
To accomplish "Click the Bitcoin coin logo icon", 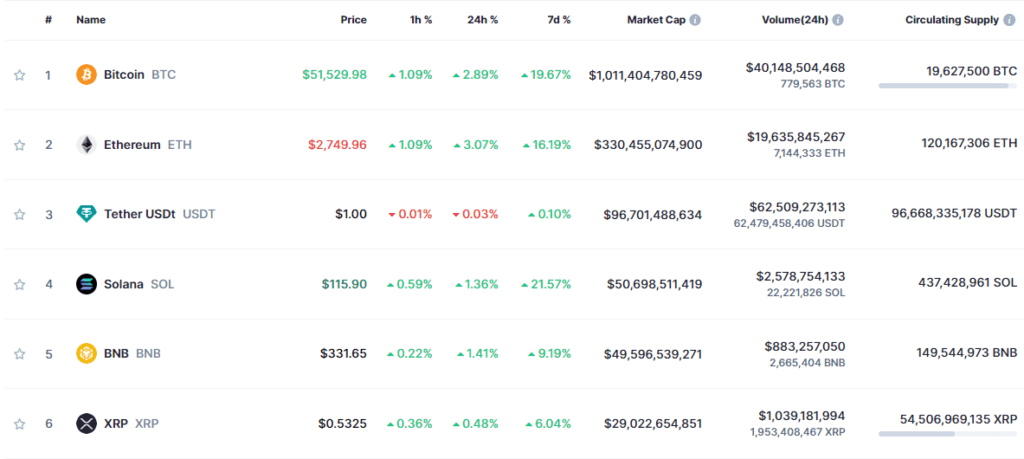I will [87, 75].
